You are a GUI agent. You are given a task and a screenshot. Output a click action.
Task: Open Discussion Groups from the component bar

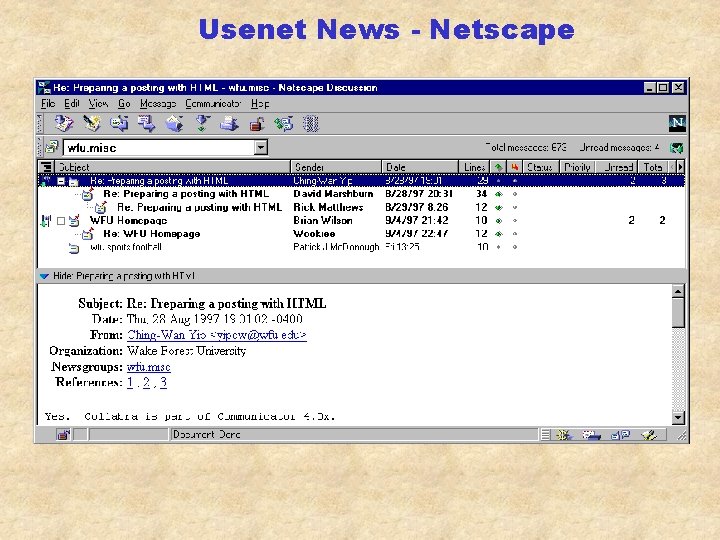pyautogui.click(x=620, y=434)
